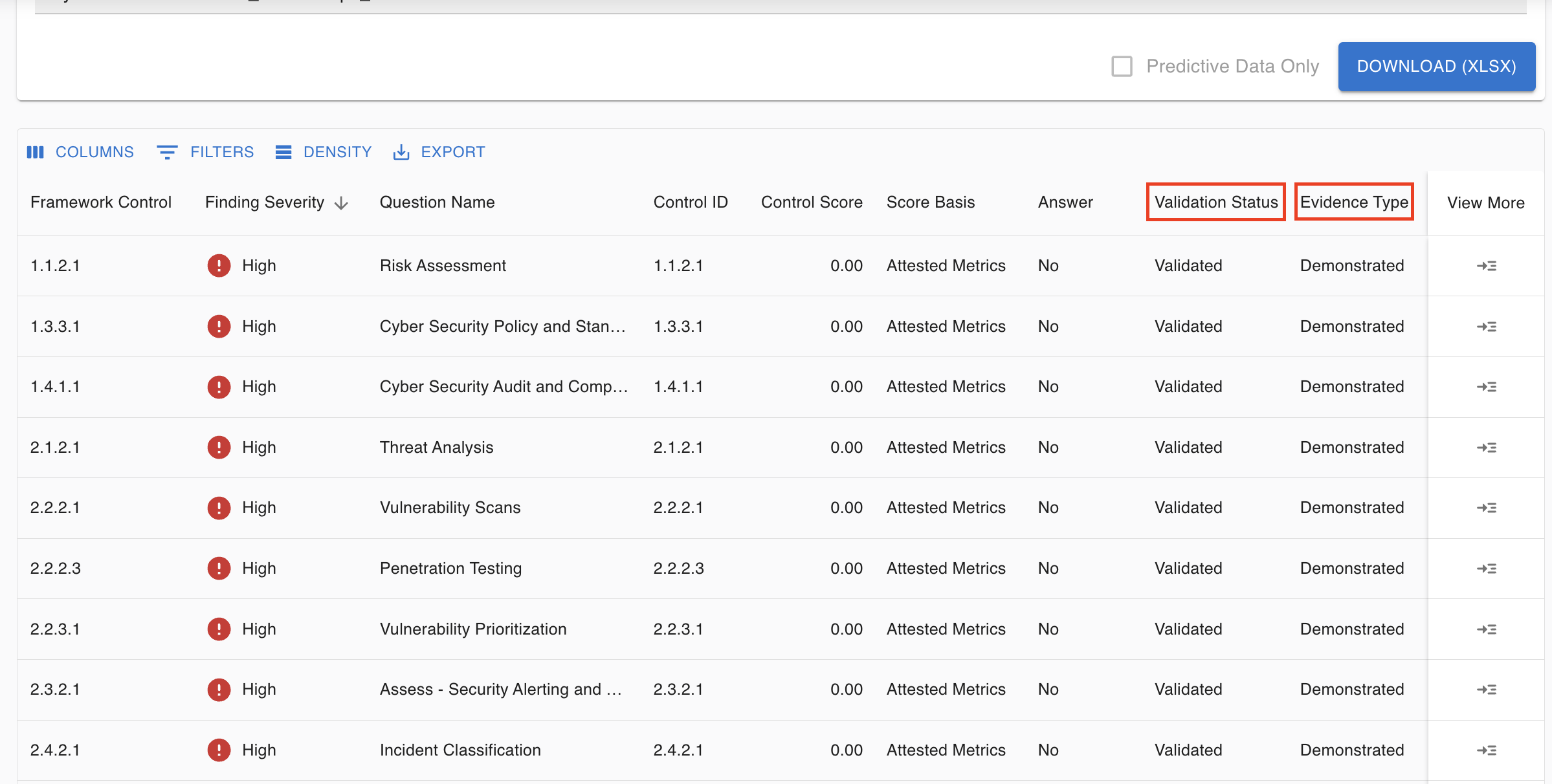Open the Density options
This screenshot has width=1552, height=784.
point(323,152)
